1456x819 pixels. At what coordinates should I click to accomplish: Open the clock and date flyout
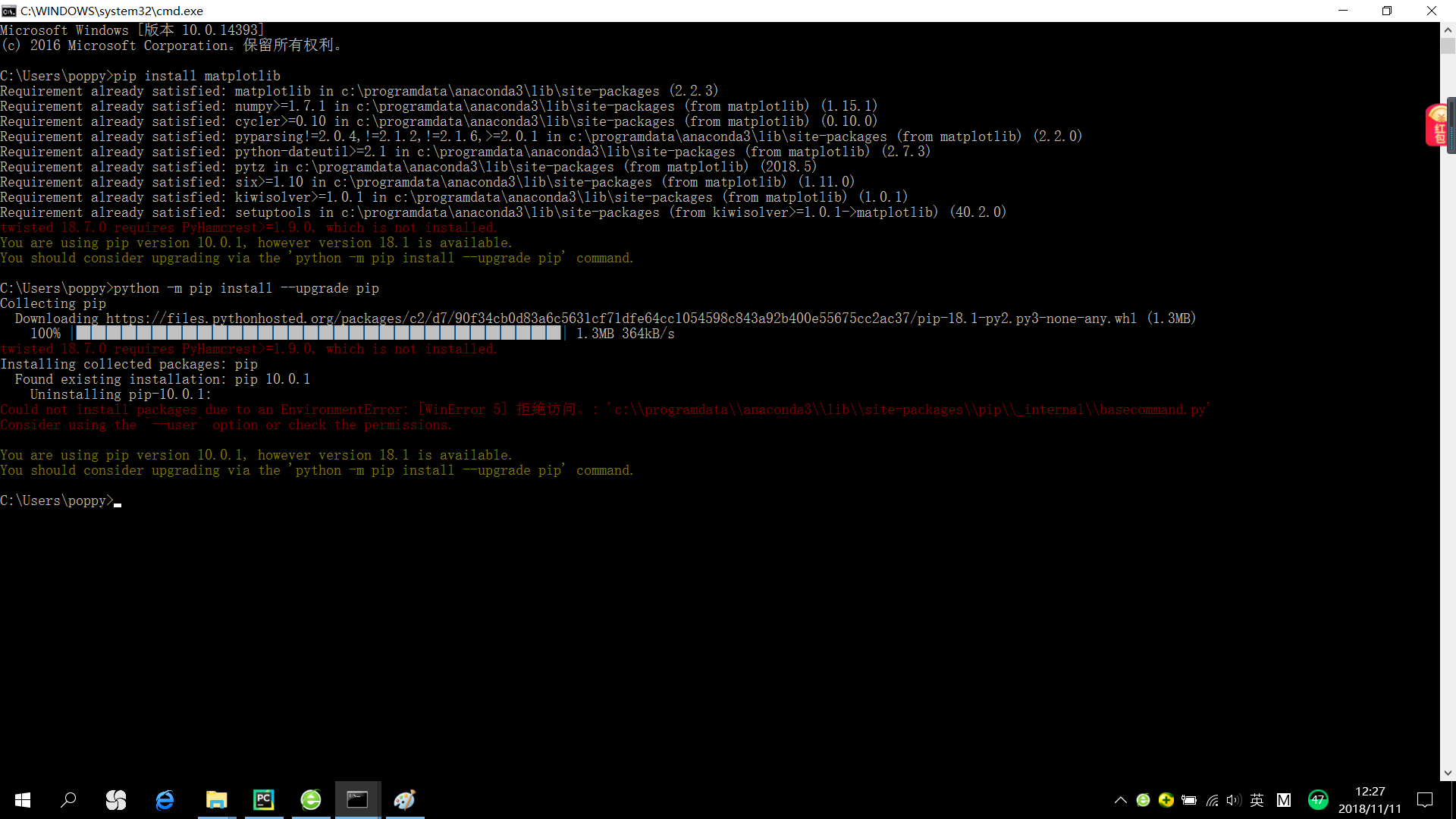[1370, 800]
